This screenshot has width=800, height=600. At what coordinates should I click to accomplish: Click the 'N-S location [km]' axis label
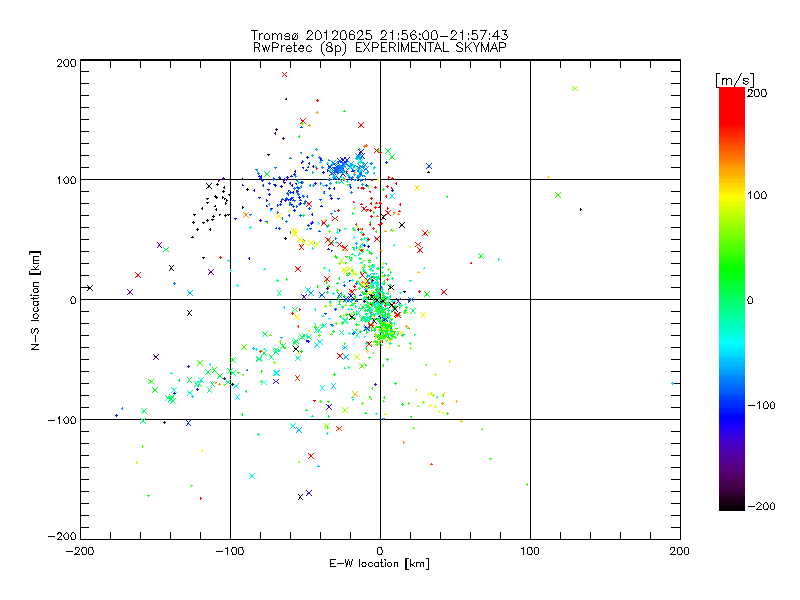(35, 301)
